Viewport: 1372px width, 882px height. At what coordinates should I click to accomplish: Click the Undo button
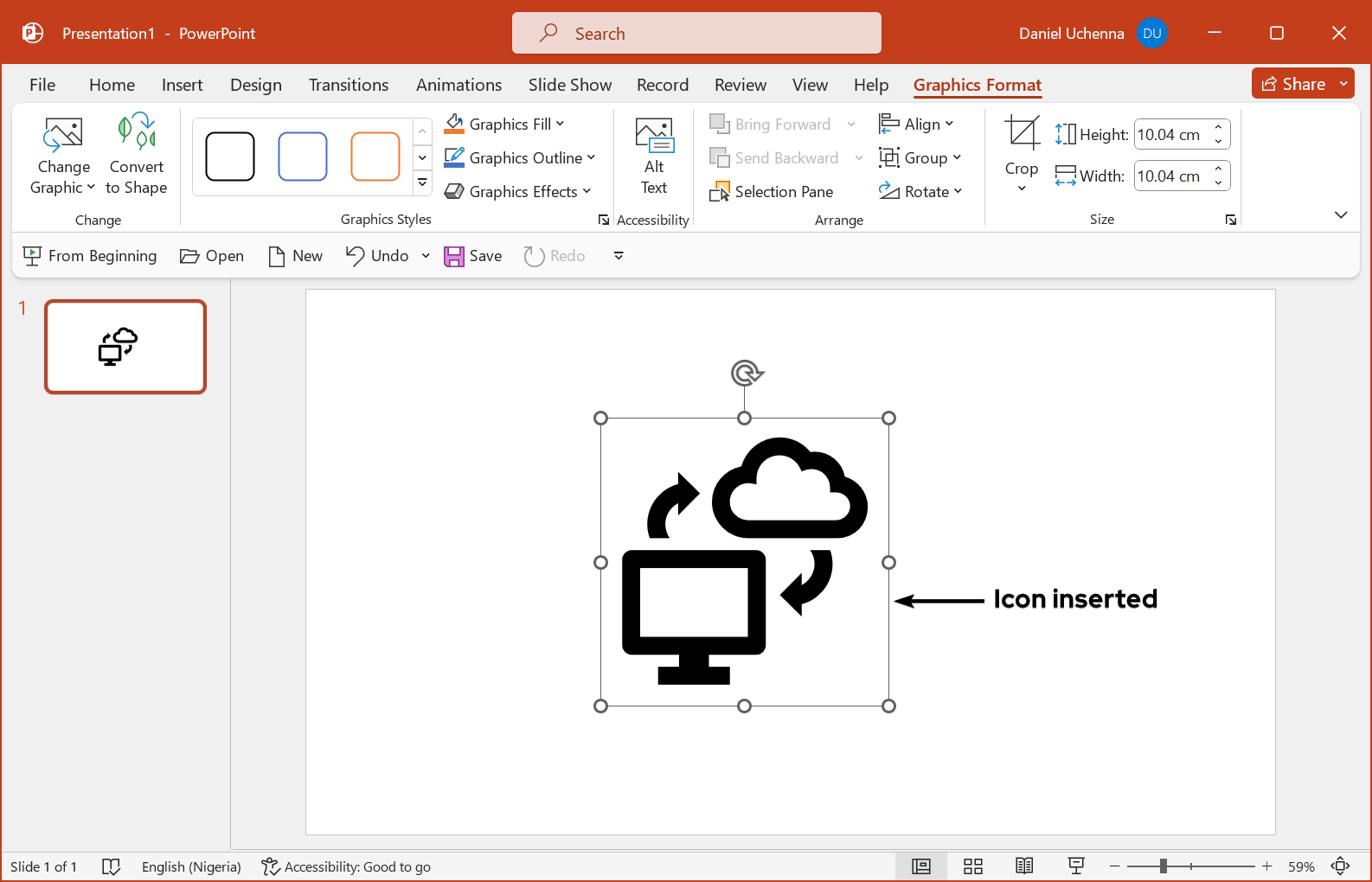click(378, 256)
